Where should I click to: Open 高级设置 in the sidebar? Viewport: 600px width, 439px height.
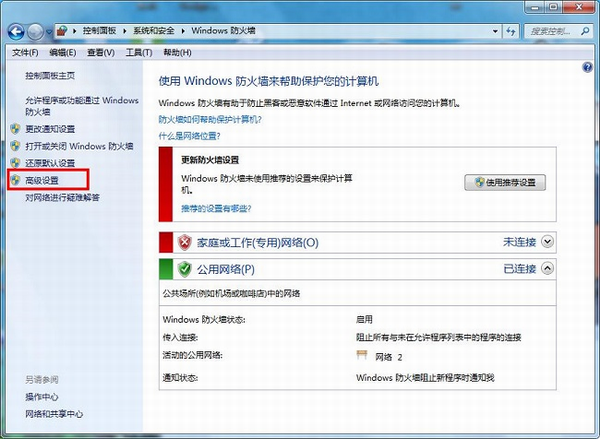(x=42, y=180)
